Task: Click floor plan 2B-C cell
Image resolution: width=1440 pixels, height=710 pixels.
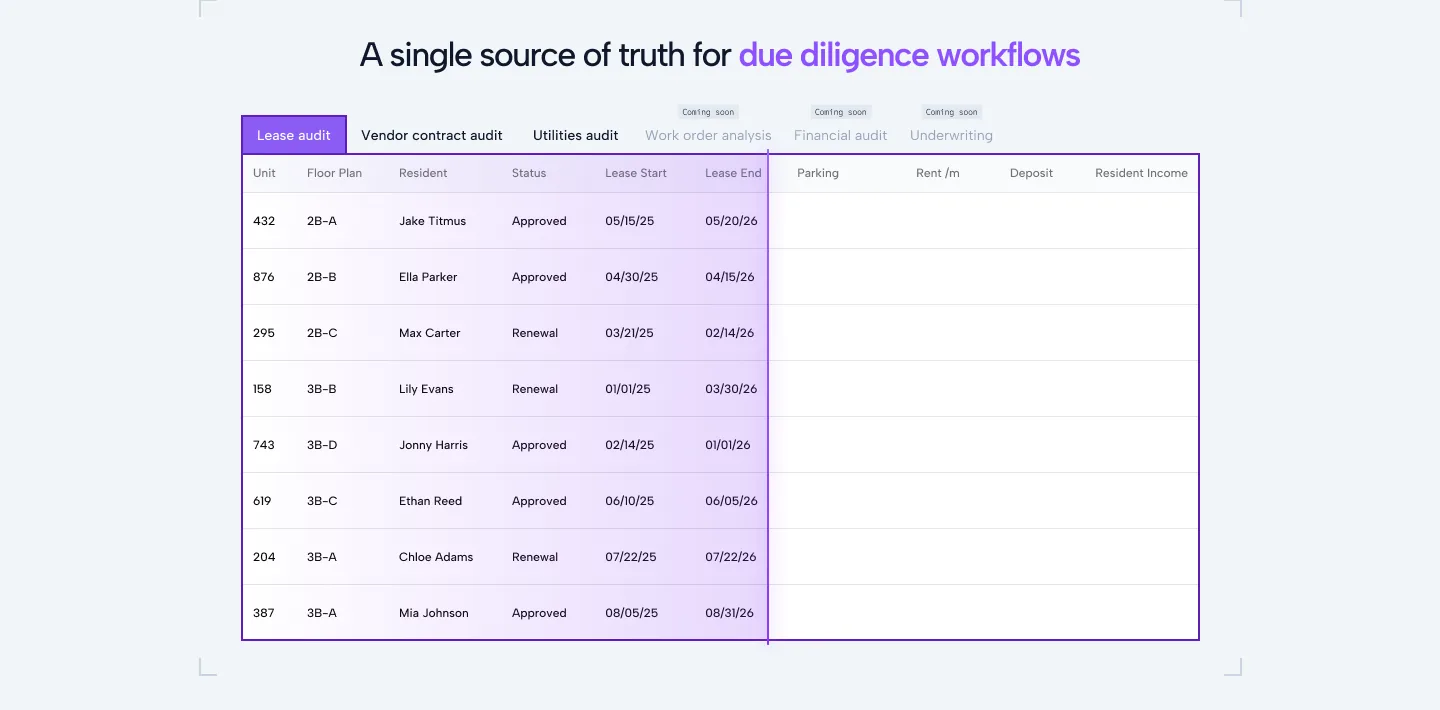Action: point(322,333)
